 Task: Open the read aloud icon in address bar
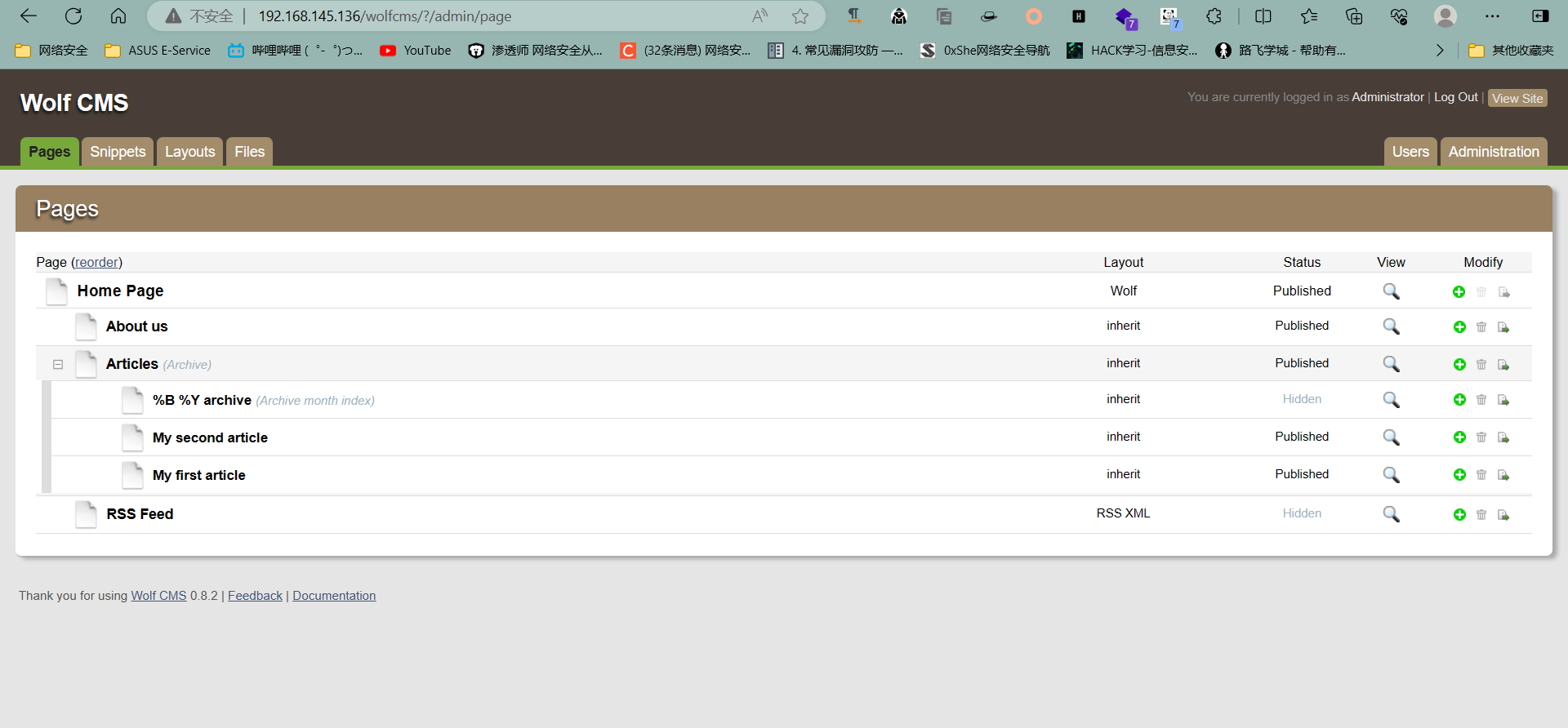pyautogui.click(x=760, y=16)
